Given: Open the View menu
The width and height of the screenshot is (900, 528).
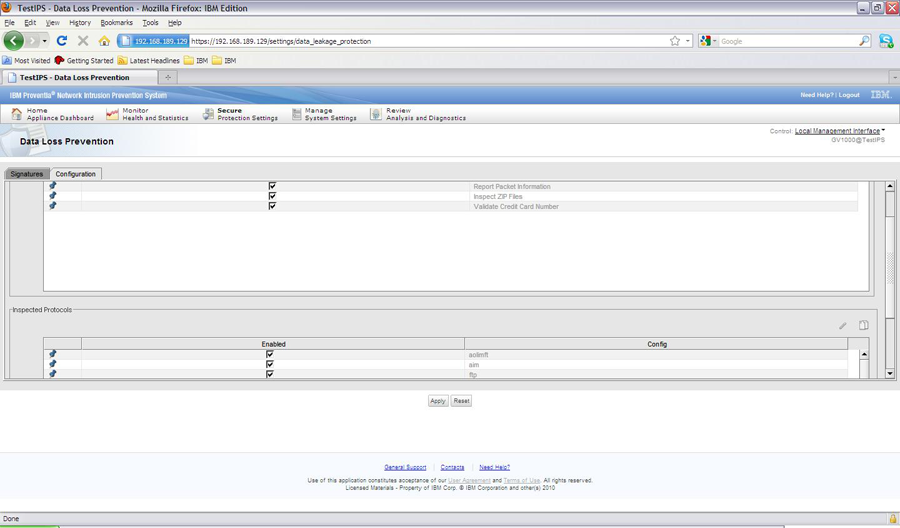Looking at the screenshot, I should 52,22.
